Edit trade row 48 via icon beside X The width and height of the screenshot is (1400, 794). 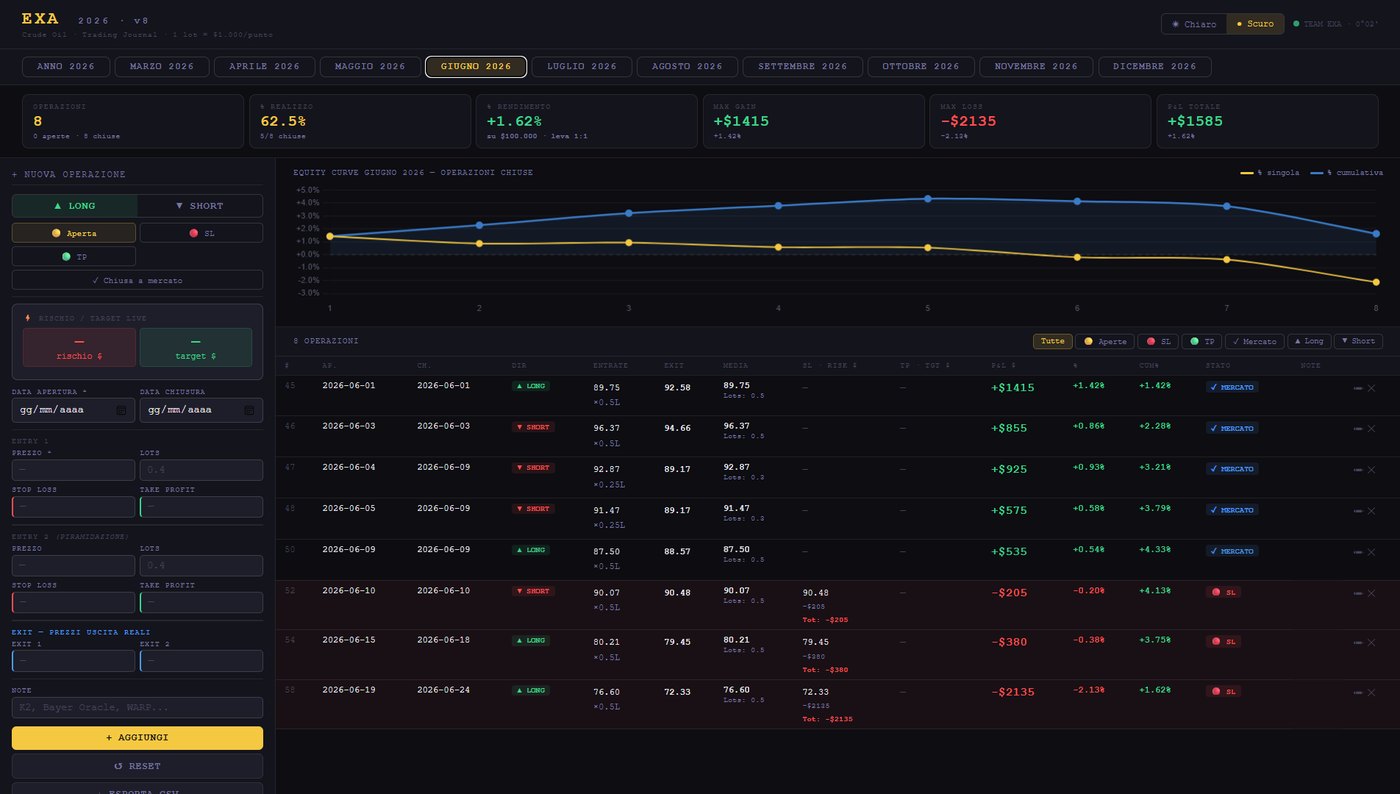pos(1357,510)
